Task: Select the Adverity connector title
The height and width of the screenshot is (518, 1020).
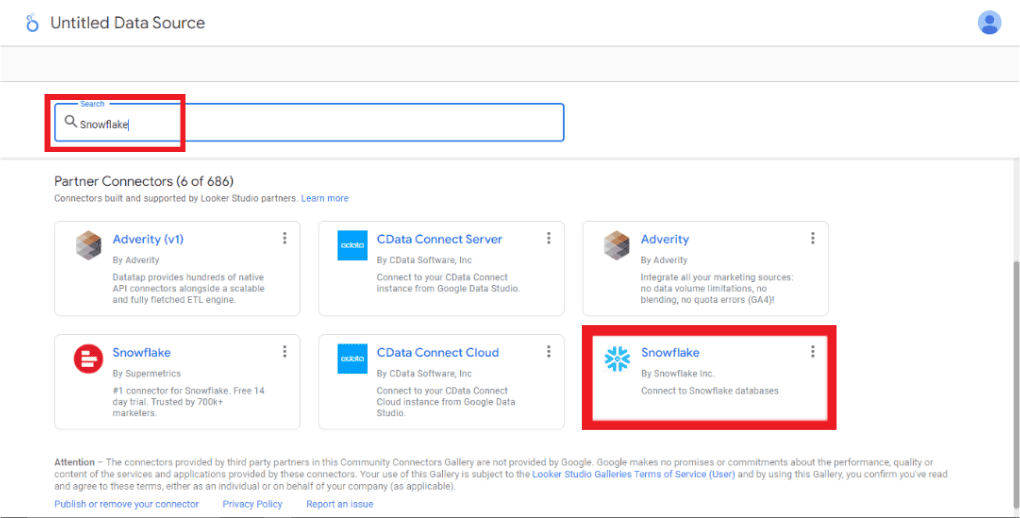Action: (665, 239)
